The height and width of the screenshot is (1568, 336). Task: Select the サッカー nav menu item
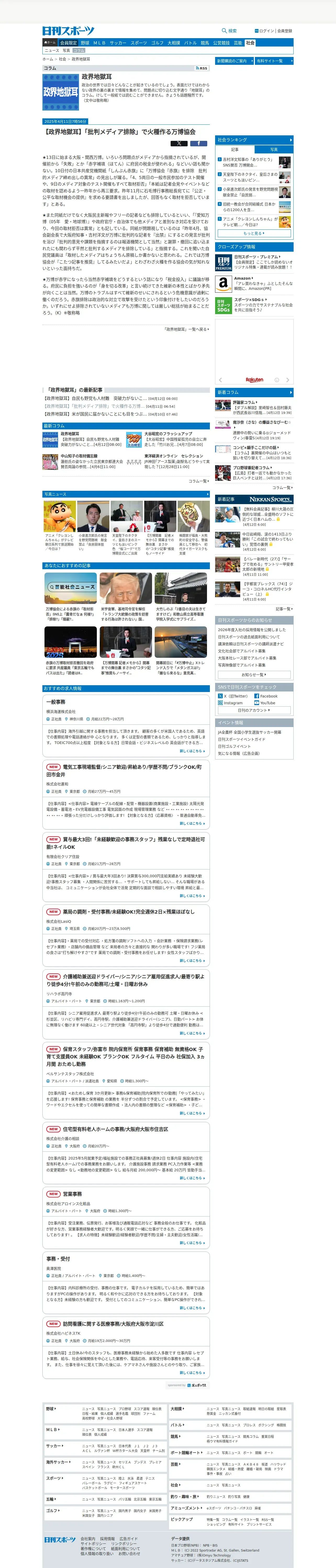pos(118,43)
